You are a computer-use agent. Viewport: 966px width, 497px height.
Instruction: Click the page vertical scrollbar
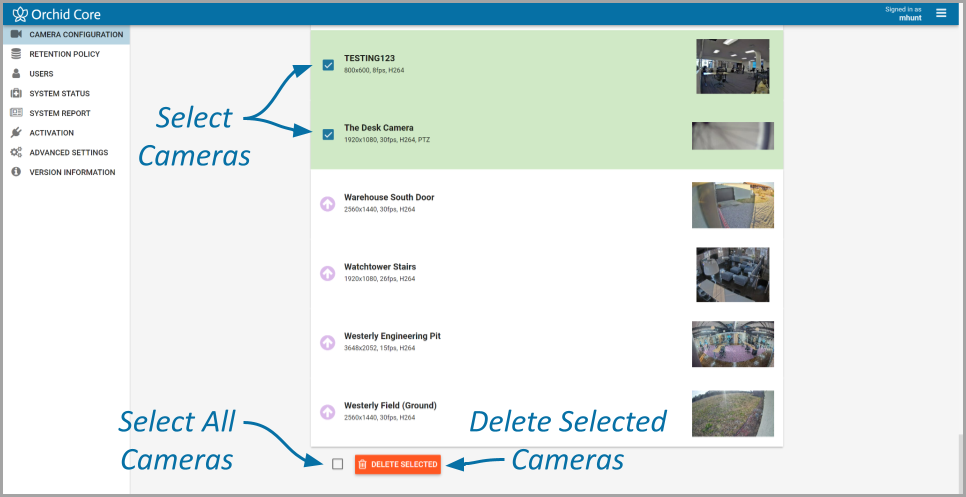point(960,465)
